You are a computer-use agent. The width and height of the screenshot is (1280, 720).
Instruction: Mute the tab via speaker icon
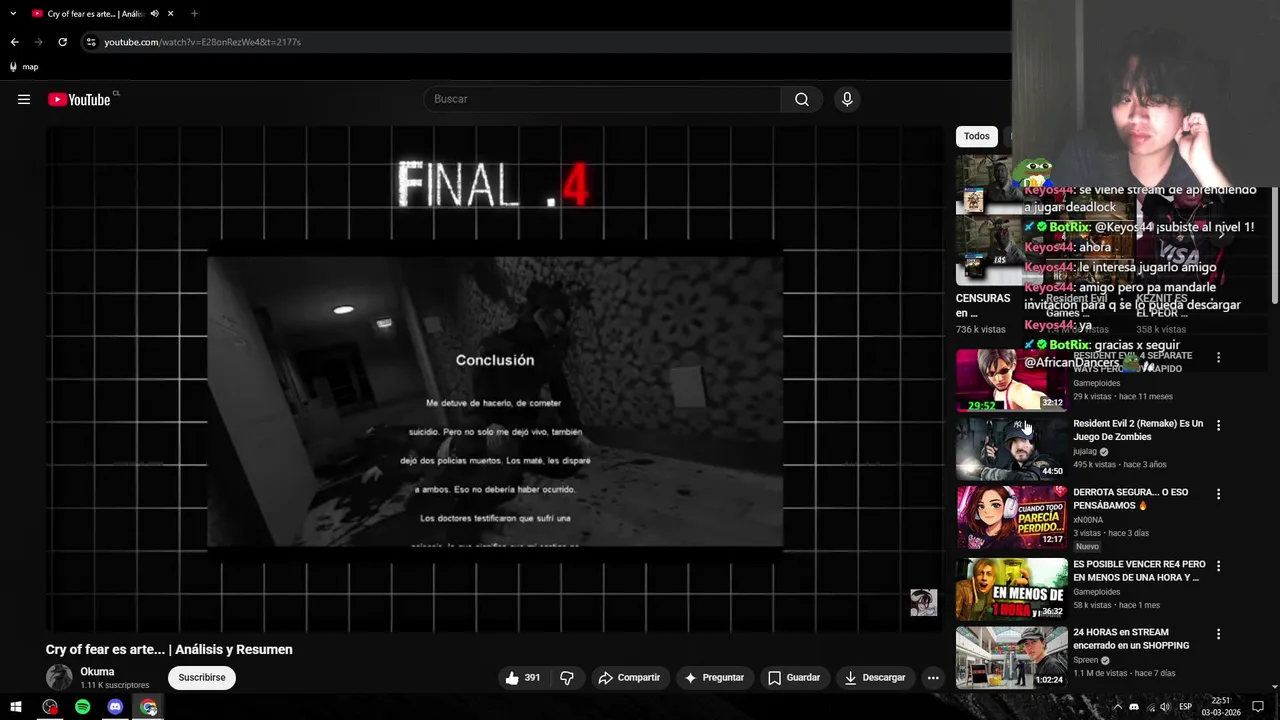pyautogui.click(x=154, y=14)
